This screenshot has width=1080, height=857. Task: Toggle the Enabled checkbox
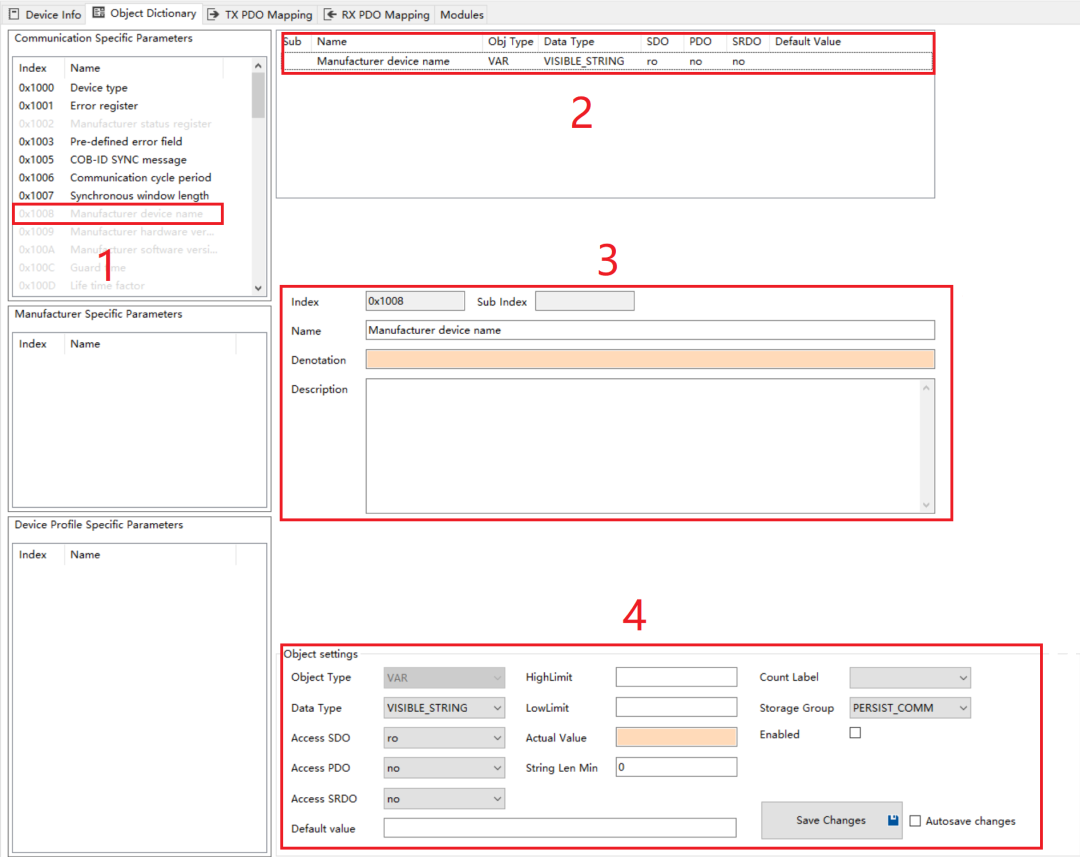855,733
